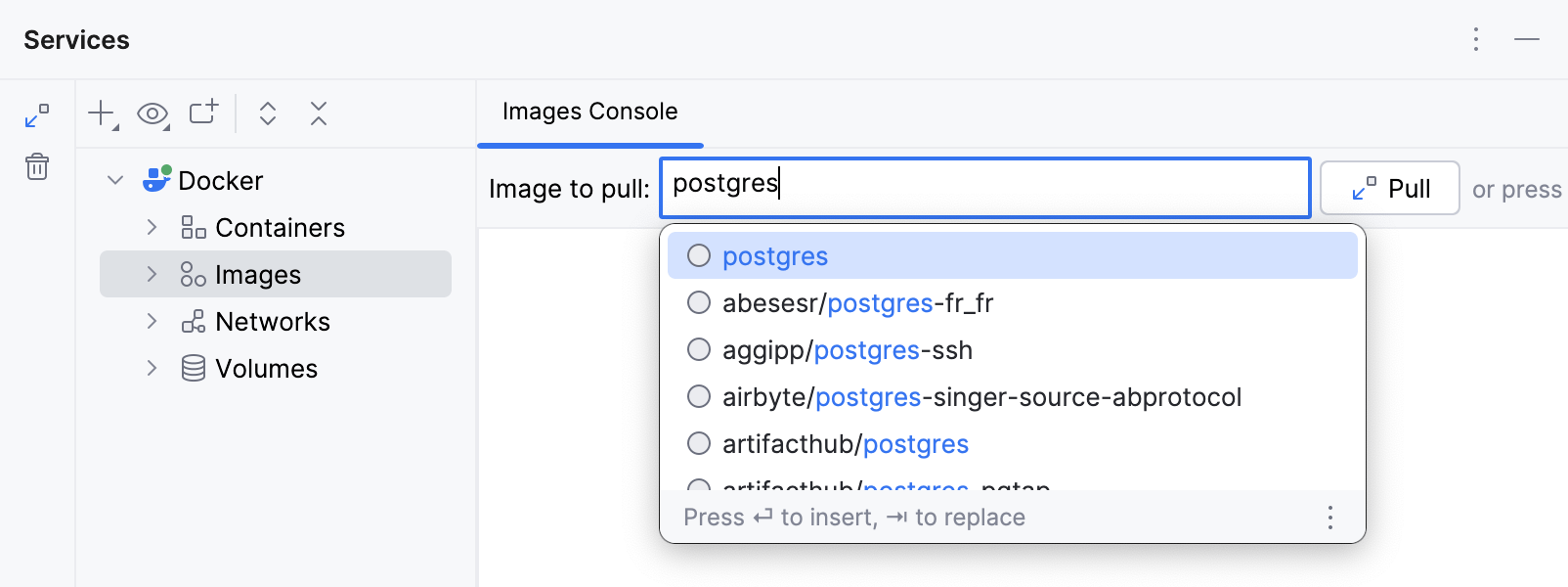This screenshot has width=1568, height=587.
Task: Collapse the Docker tree node
Action: tap(115, 180)
